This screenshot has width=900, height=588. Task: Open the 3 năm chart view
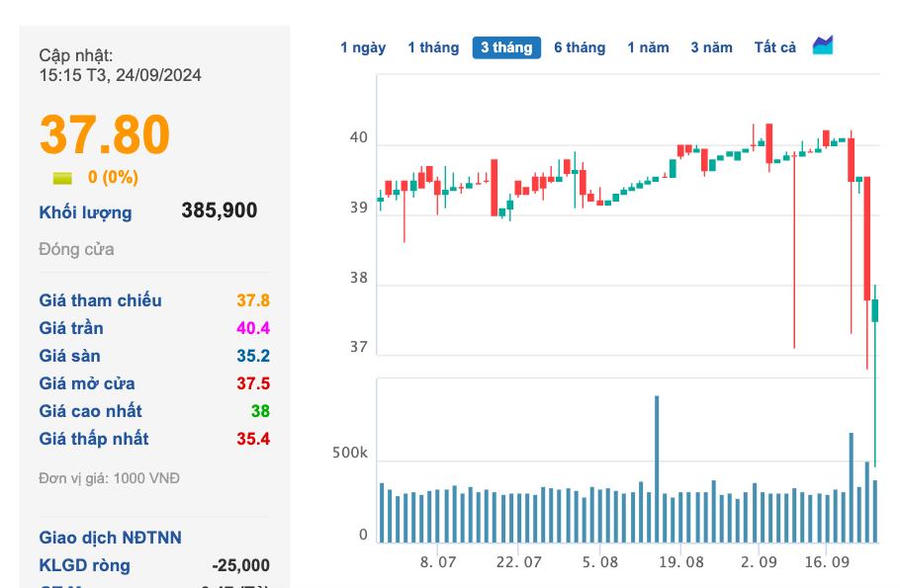coord(711,48)
